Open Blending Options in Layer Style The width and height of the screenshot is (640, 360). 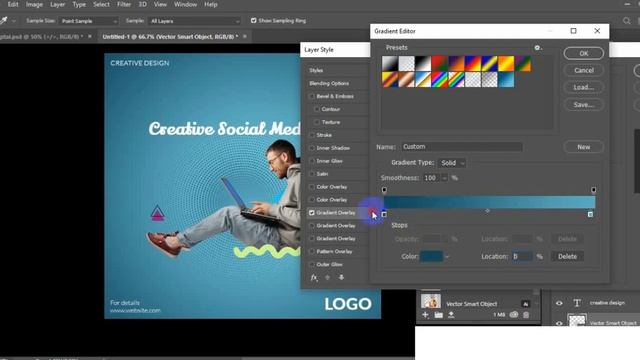329,83
